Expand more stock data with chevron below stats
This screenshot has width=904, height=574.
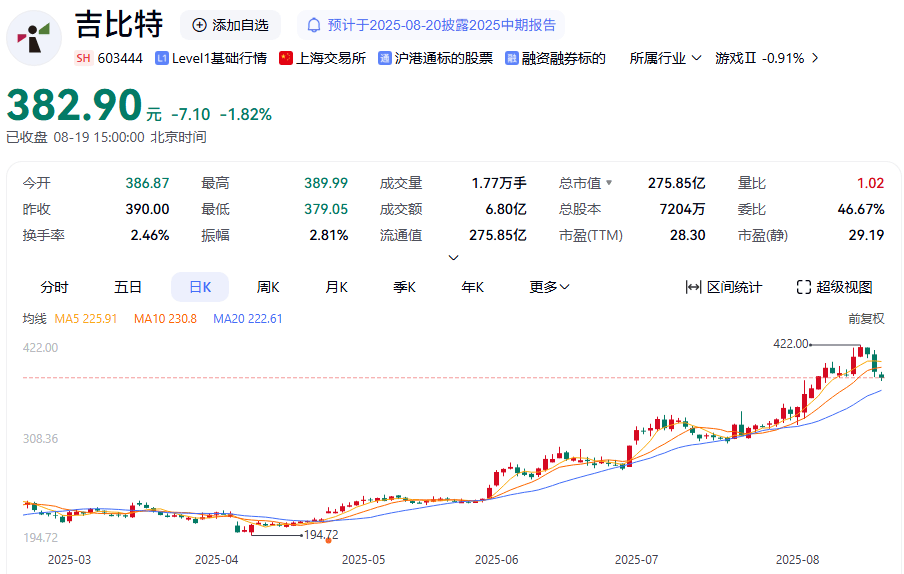pos(453,257)
